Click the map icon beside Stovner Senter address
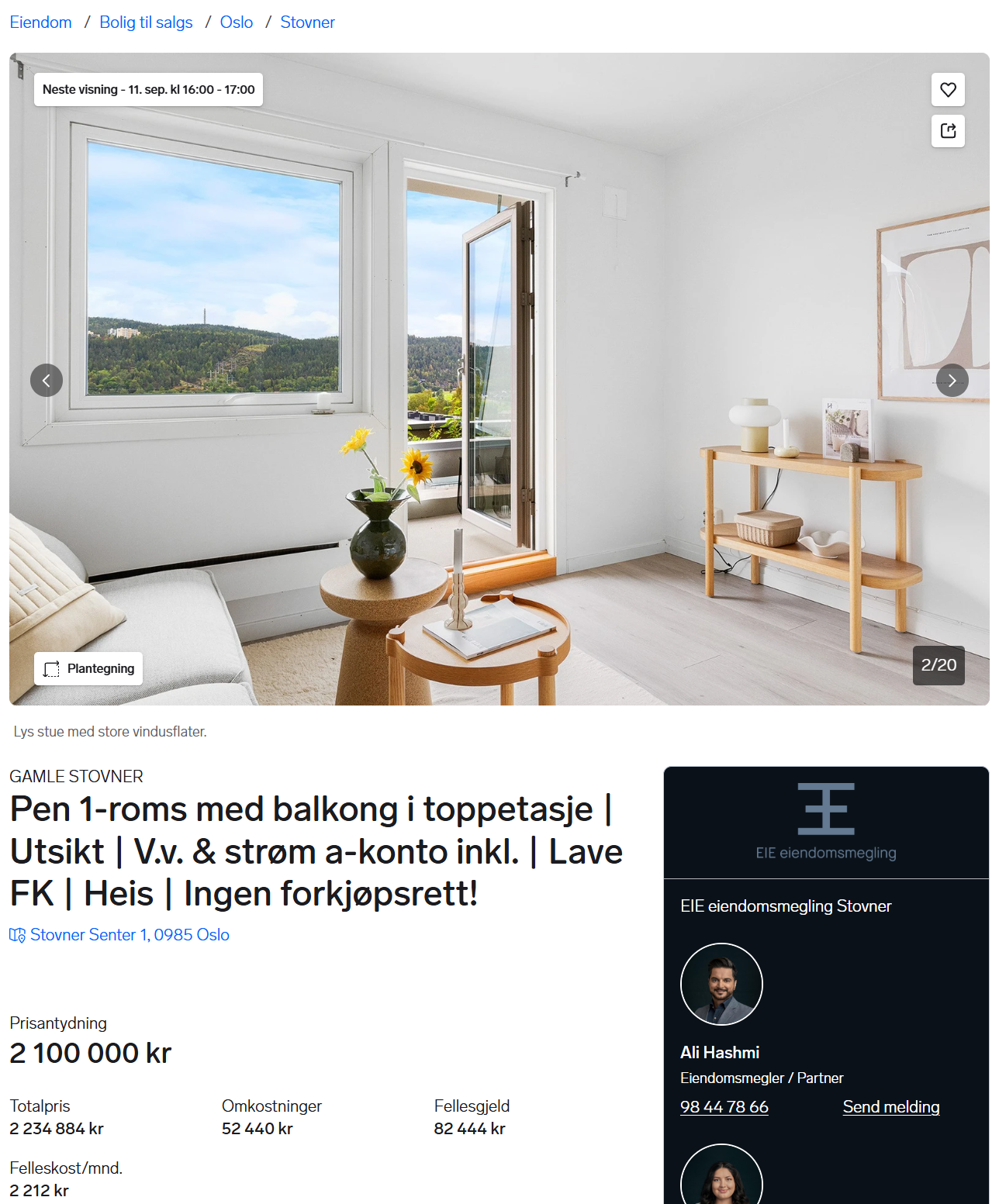The height and width of the screenshot is (1204, 999). pyautogui.click(x=17, y=935)
